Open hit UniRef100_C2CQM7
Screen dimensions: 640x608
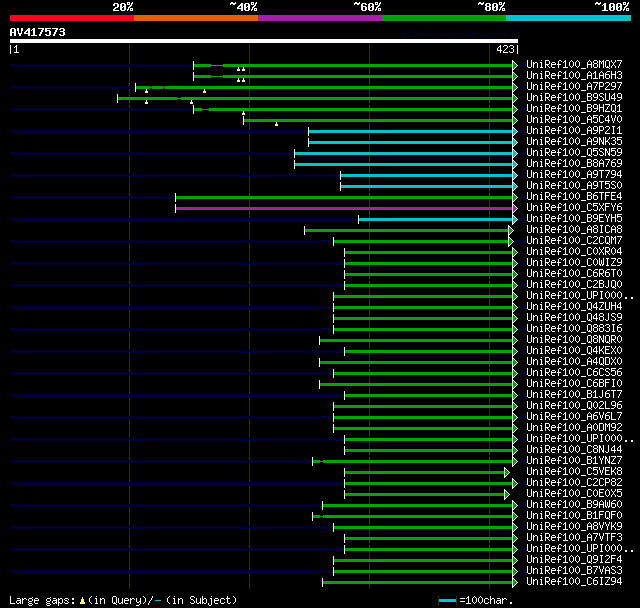pos(574,241)
